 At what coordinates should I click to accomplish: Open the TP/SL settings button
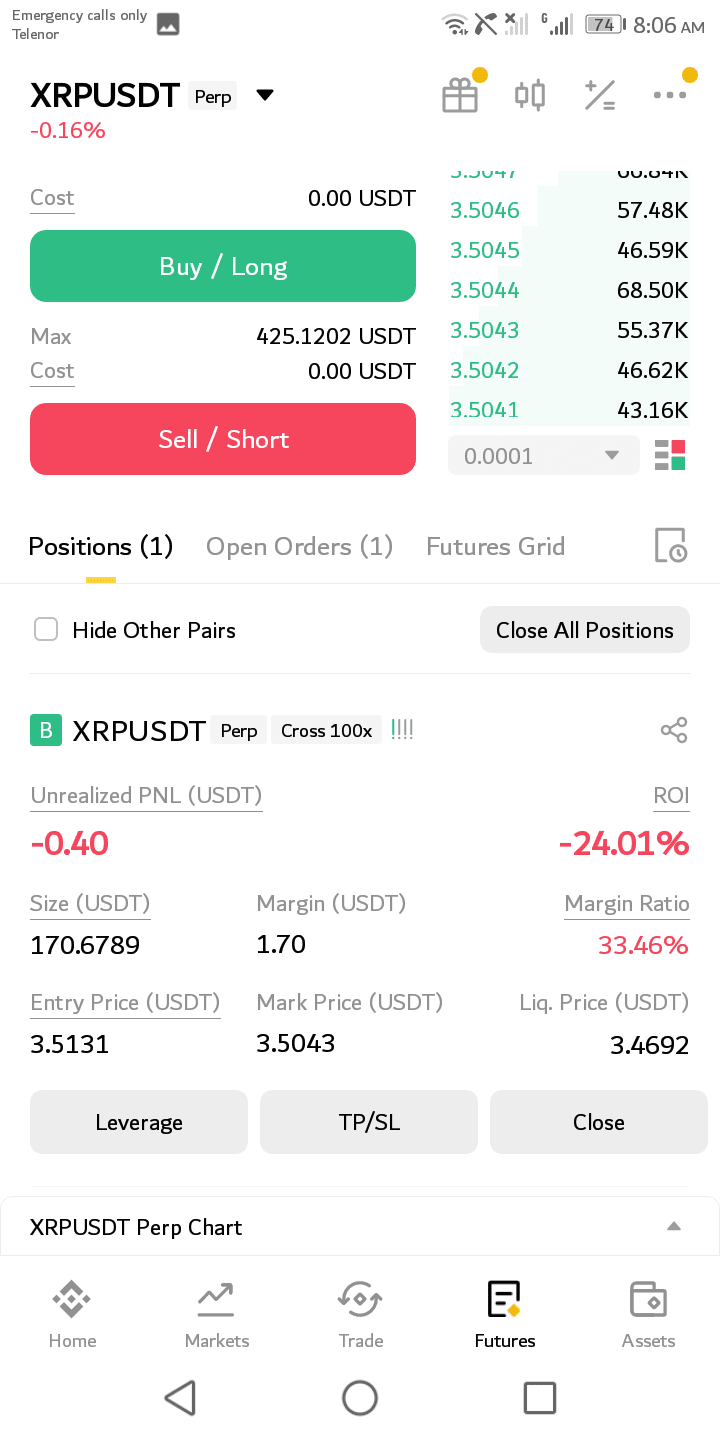coord(369,1122)
